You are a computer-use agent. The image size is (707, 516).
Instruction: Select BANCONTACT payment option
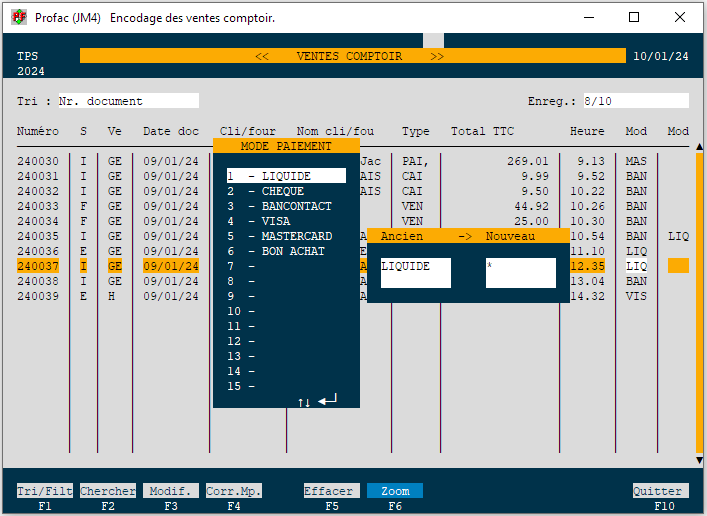[x=295, y=206]
